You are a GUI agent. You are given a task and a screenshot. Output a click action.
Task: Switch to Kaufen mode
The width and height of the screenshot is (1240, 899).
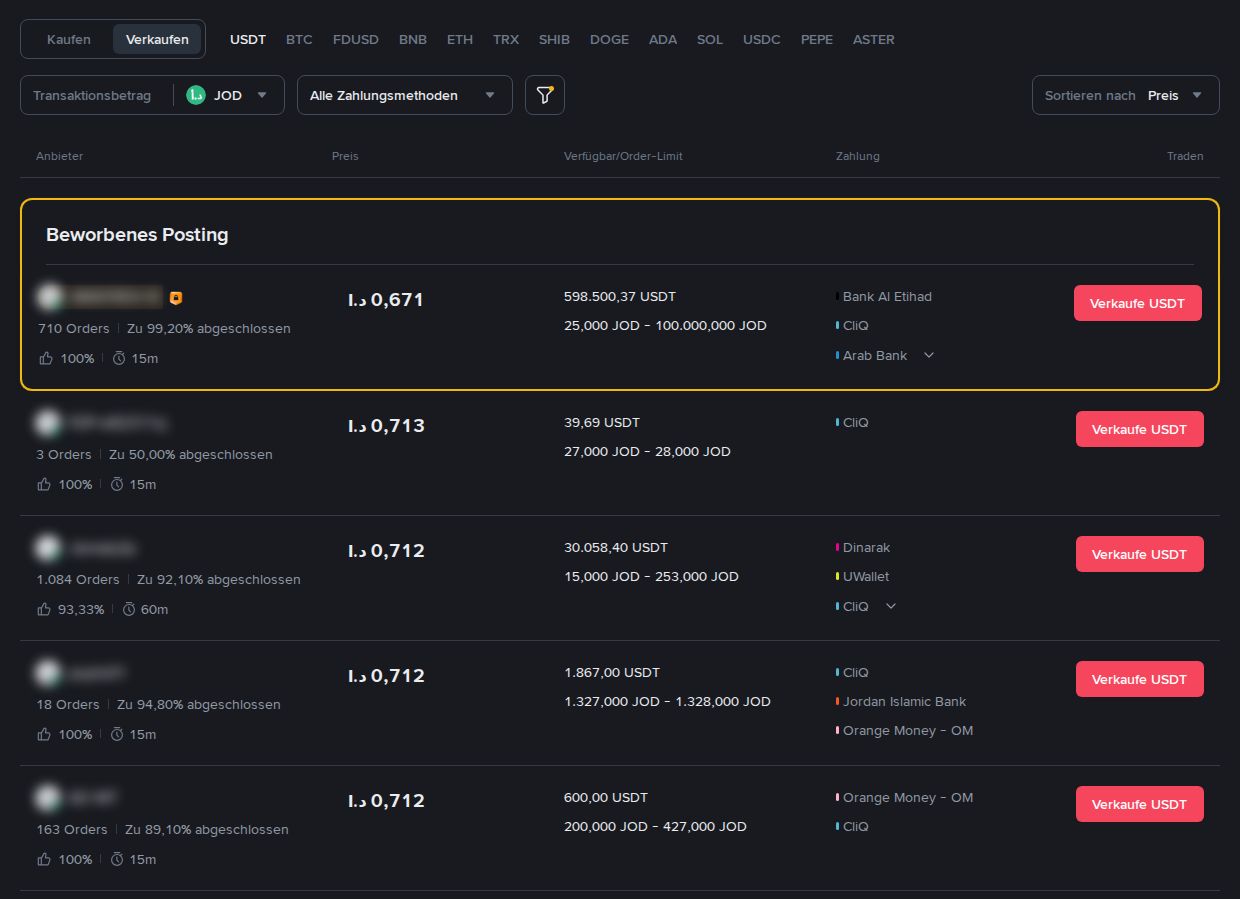[x=69, y=39]
